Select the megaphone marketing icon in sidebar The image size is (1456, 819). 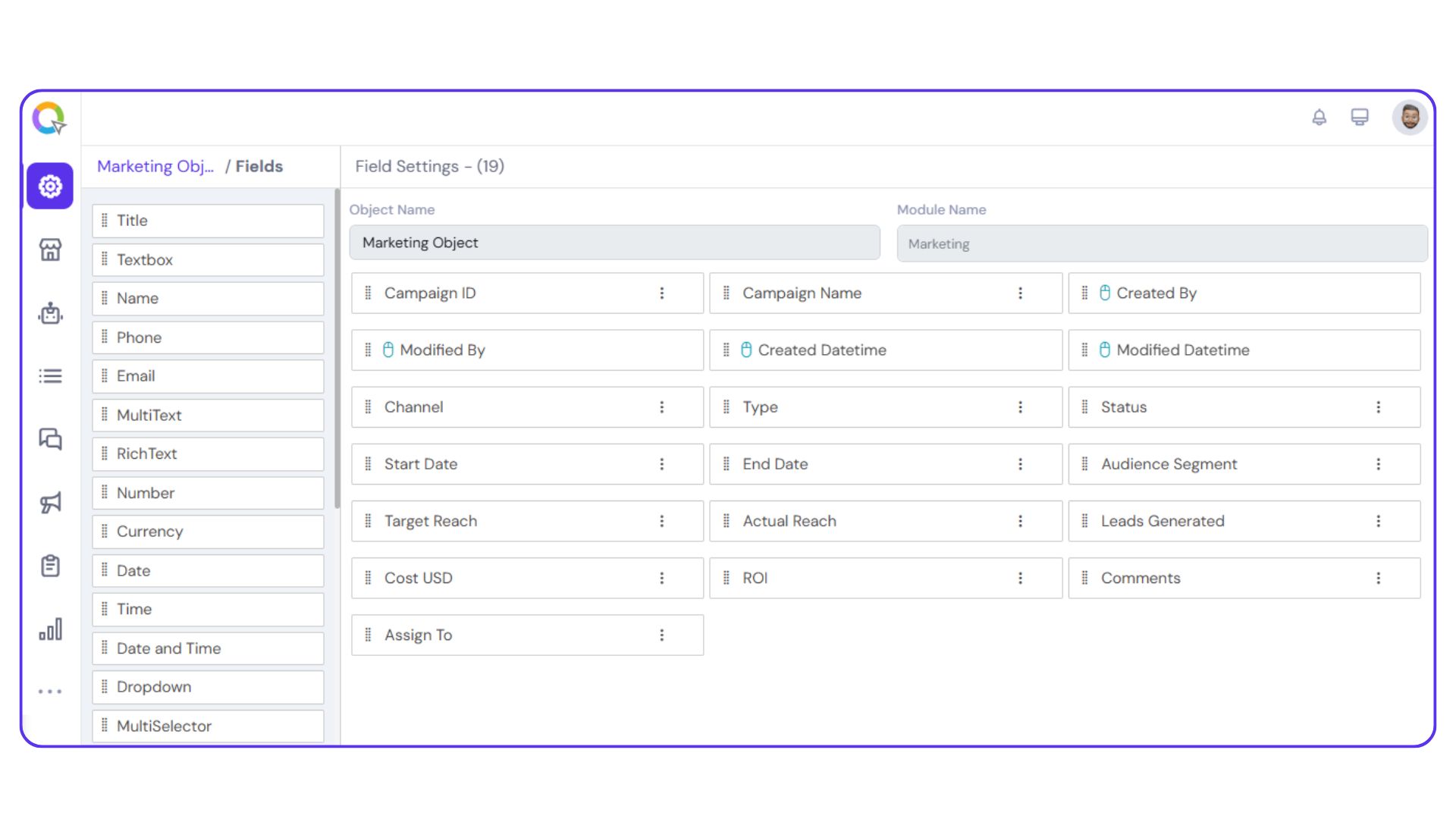(49, 502)
